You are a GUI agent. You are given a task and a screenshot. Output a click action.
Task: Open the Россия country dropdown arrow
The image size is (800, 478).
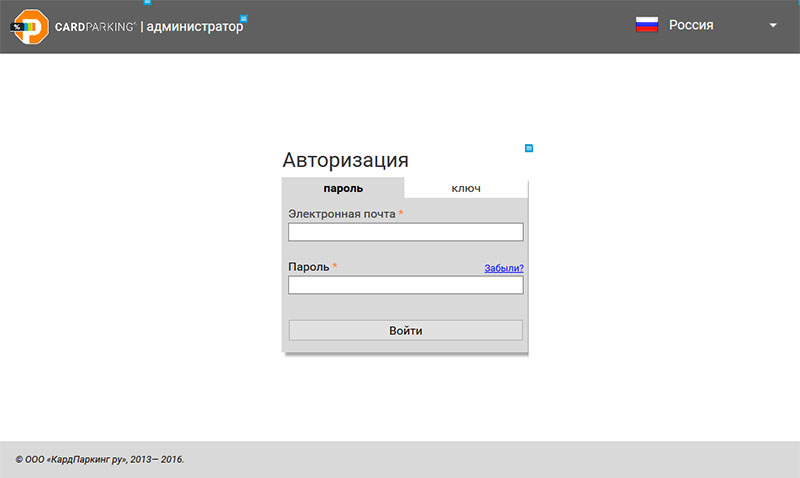click(772, 25)
